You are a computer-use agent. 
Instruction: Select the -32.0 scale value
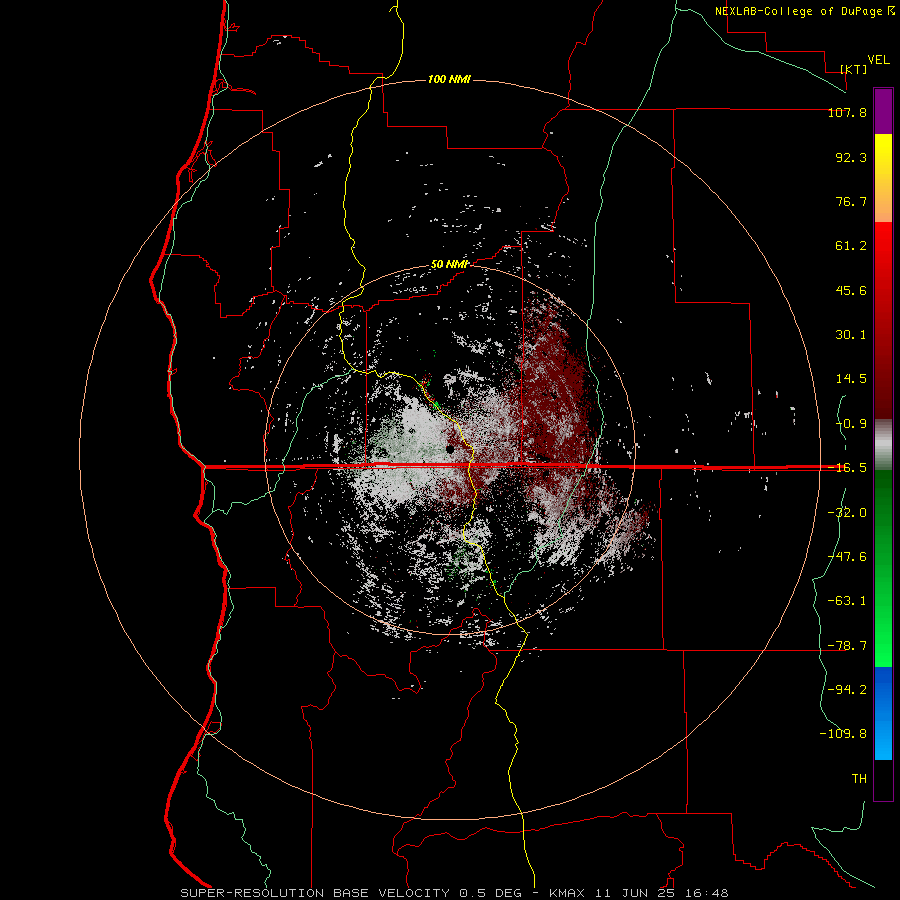click(x=847, y=513)
